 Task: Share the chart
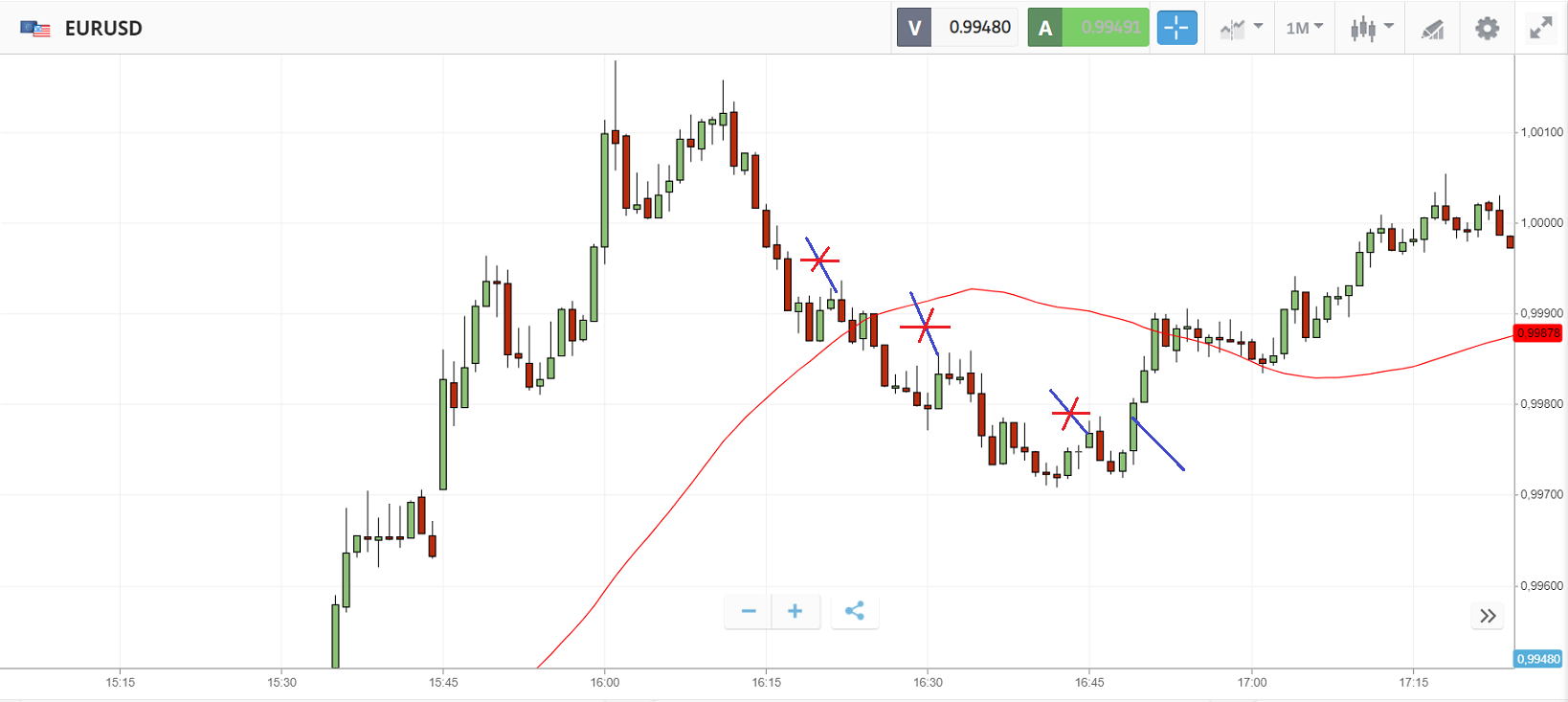tap(855, 611)
